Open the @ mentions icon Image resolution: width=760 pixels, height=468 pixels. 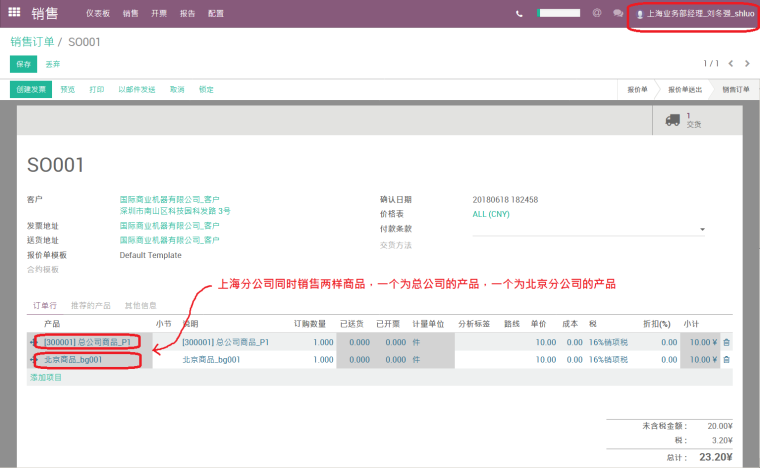click(596, 13)
